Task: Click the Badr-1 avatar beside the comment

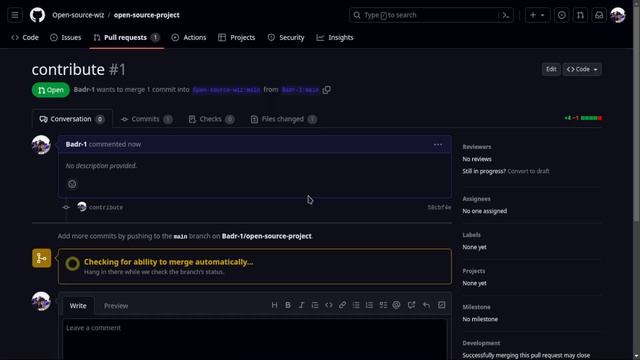Action: click(x=41, y=145)
